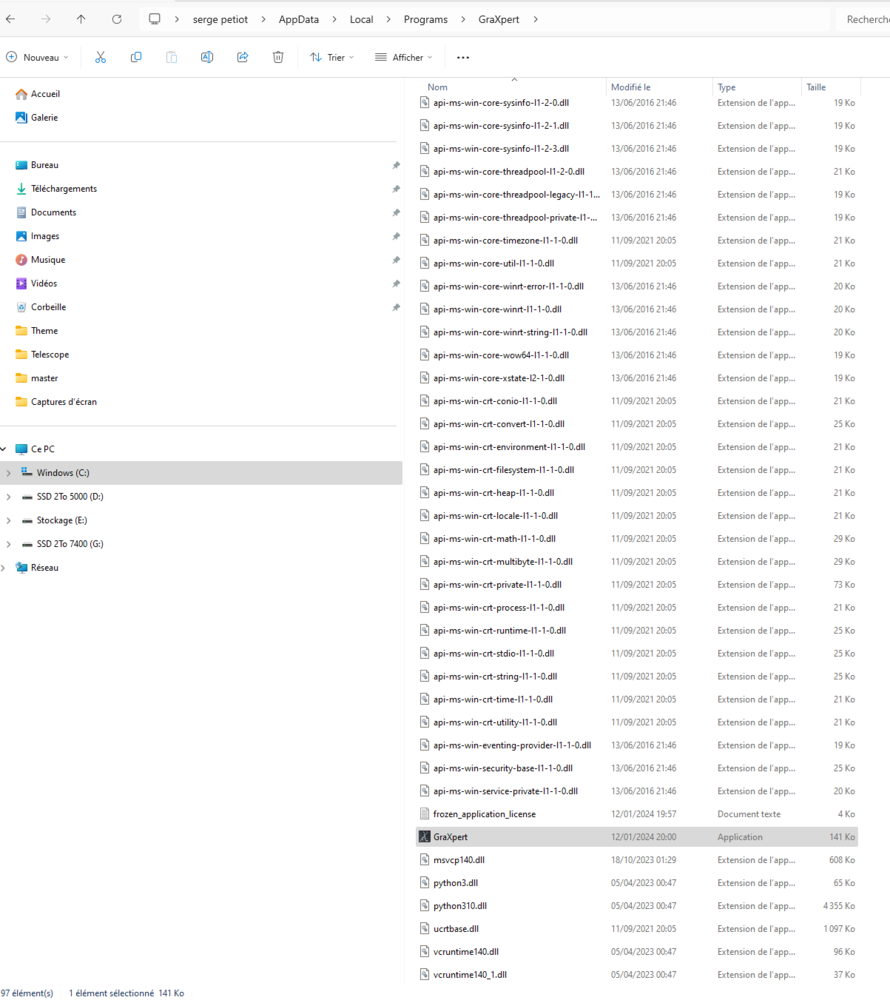Open the Téléchargements folder in the sidebar
This screenshot has height=1000, width=890.
point(66,188)
